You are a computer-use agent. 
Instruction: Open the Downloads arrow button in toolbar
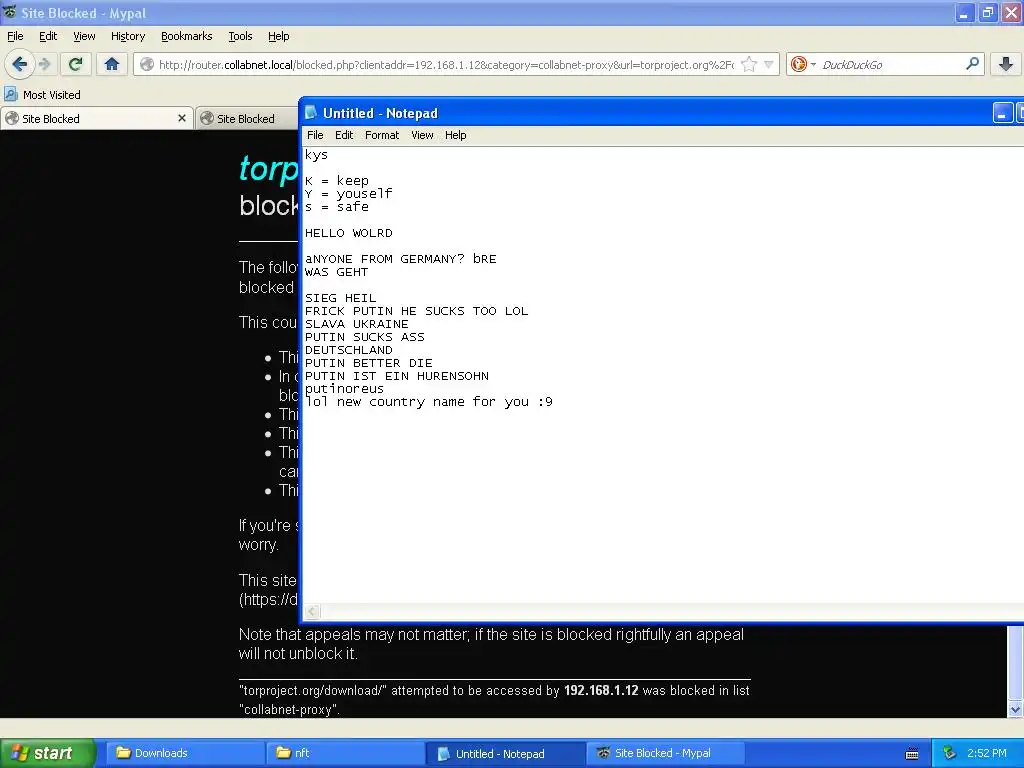[x=1006, y=64]
